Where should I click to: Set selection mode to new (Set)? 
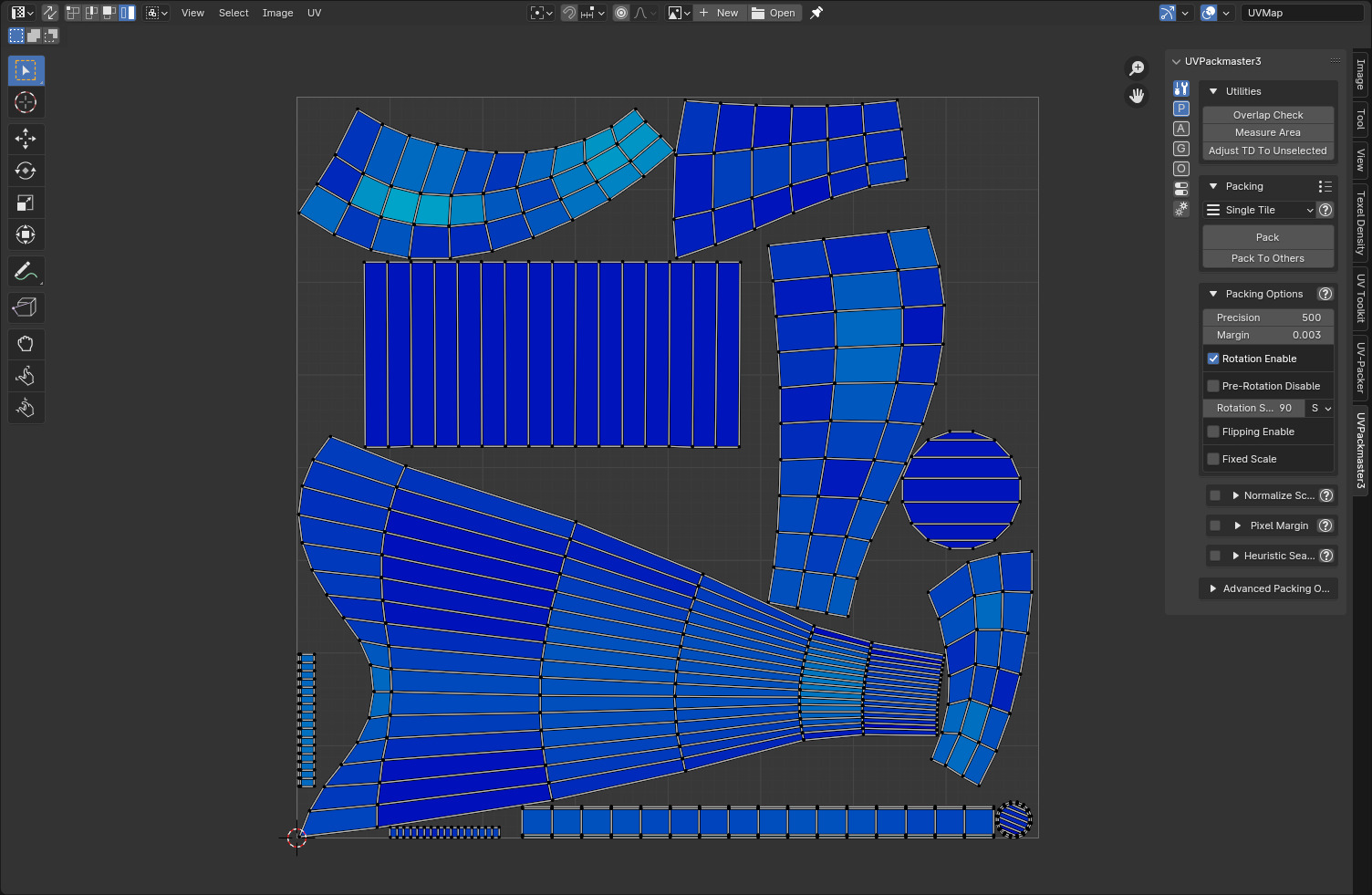point(16,36)
